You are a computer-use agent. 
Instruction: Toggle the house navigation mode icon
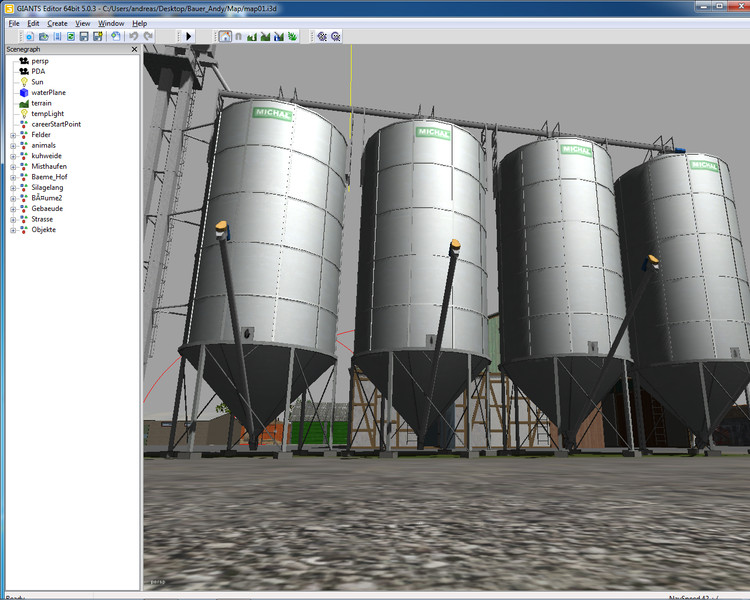point(225,36)
